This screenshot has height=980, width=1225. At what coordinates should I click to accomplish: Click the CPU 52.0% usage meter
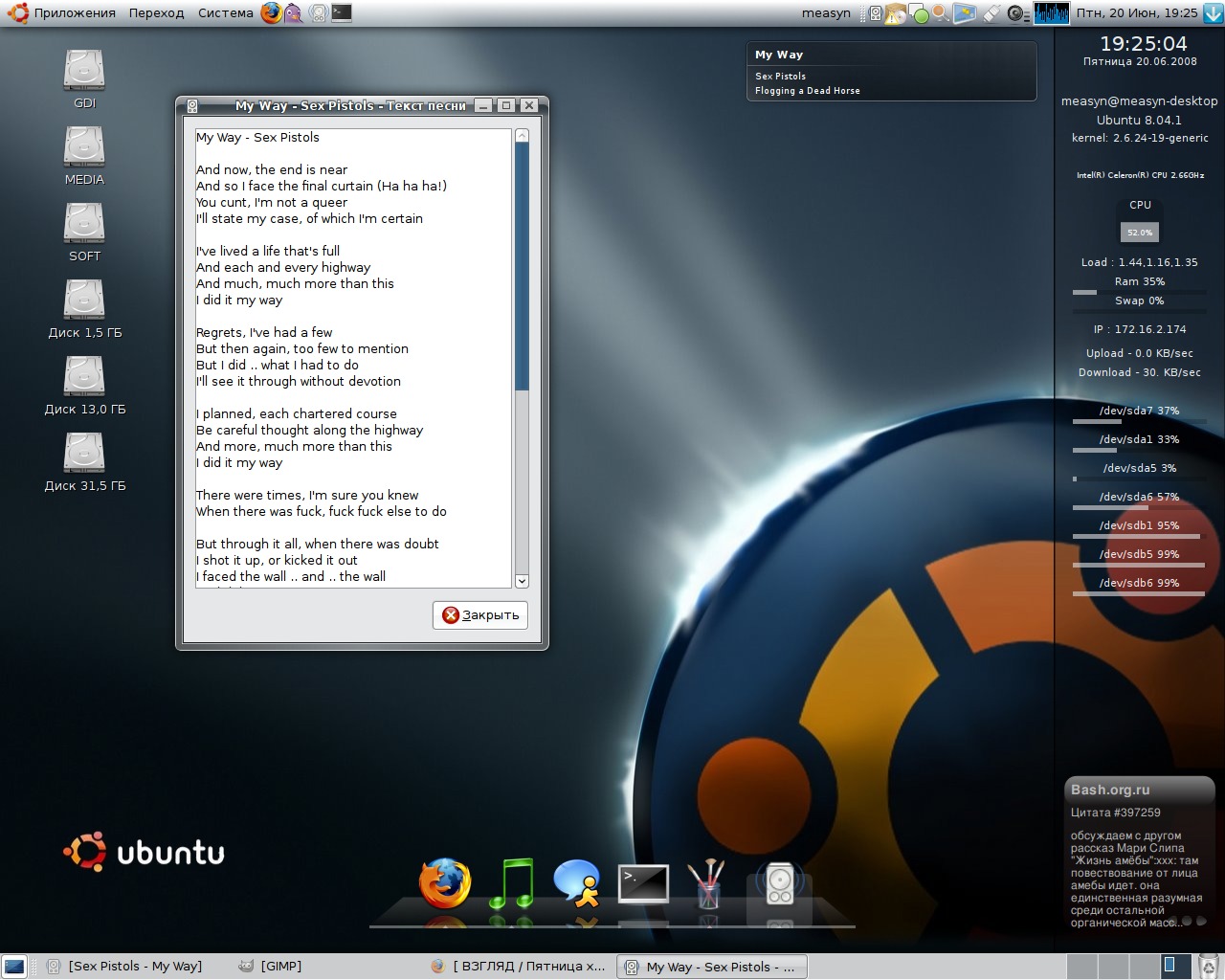tap(1140, 232)
